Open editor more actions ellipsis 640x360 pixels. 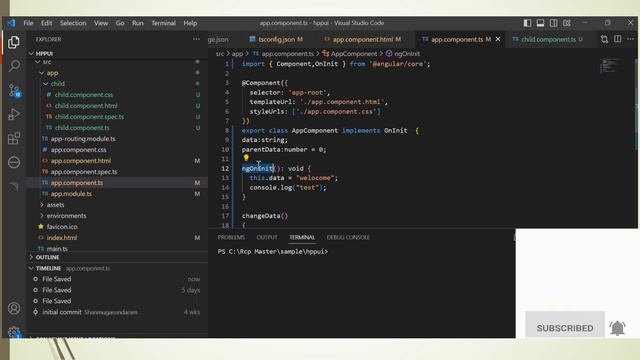(631, 39)
